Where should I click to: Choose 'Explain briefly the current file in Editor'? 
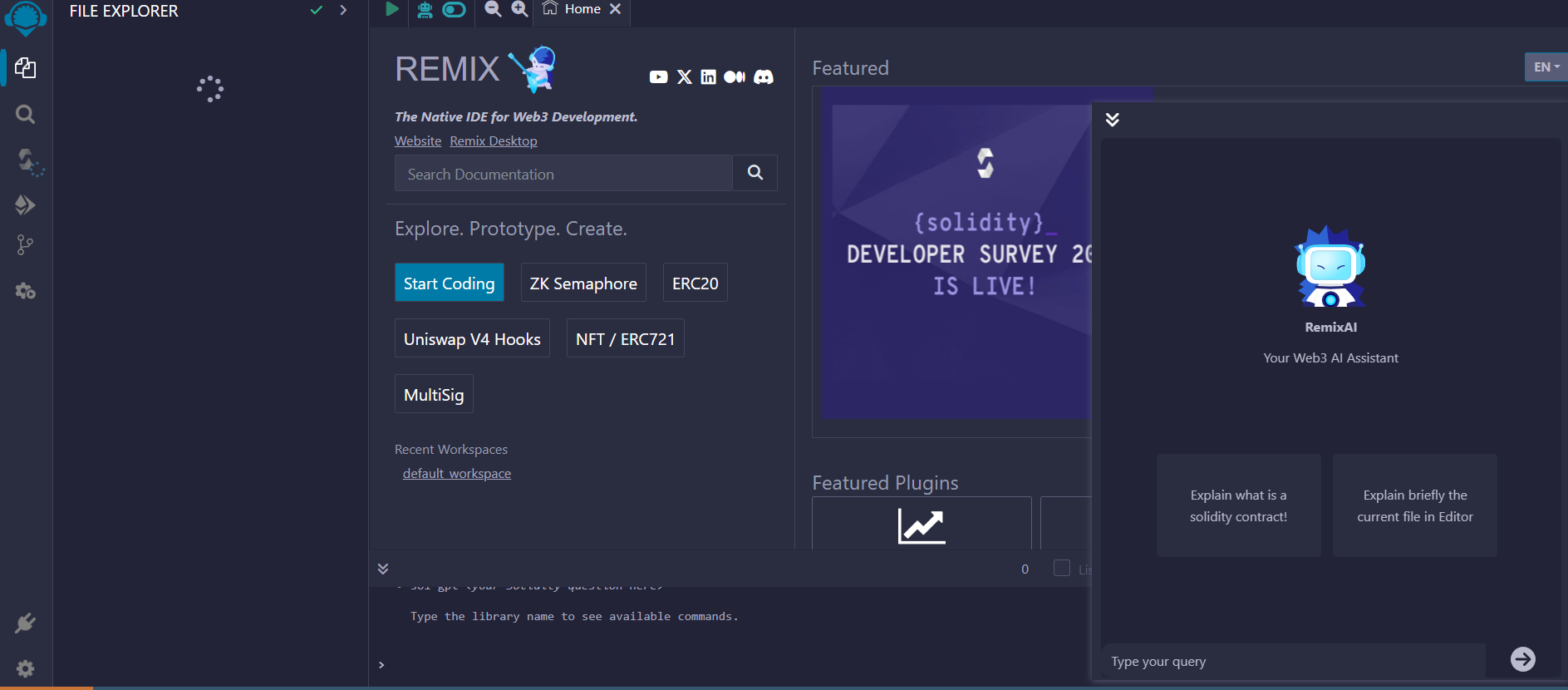tap(1415, 505)
